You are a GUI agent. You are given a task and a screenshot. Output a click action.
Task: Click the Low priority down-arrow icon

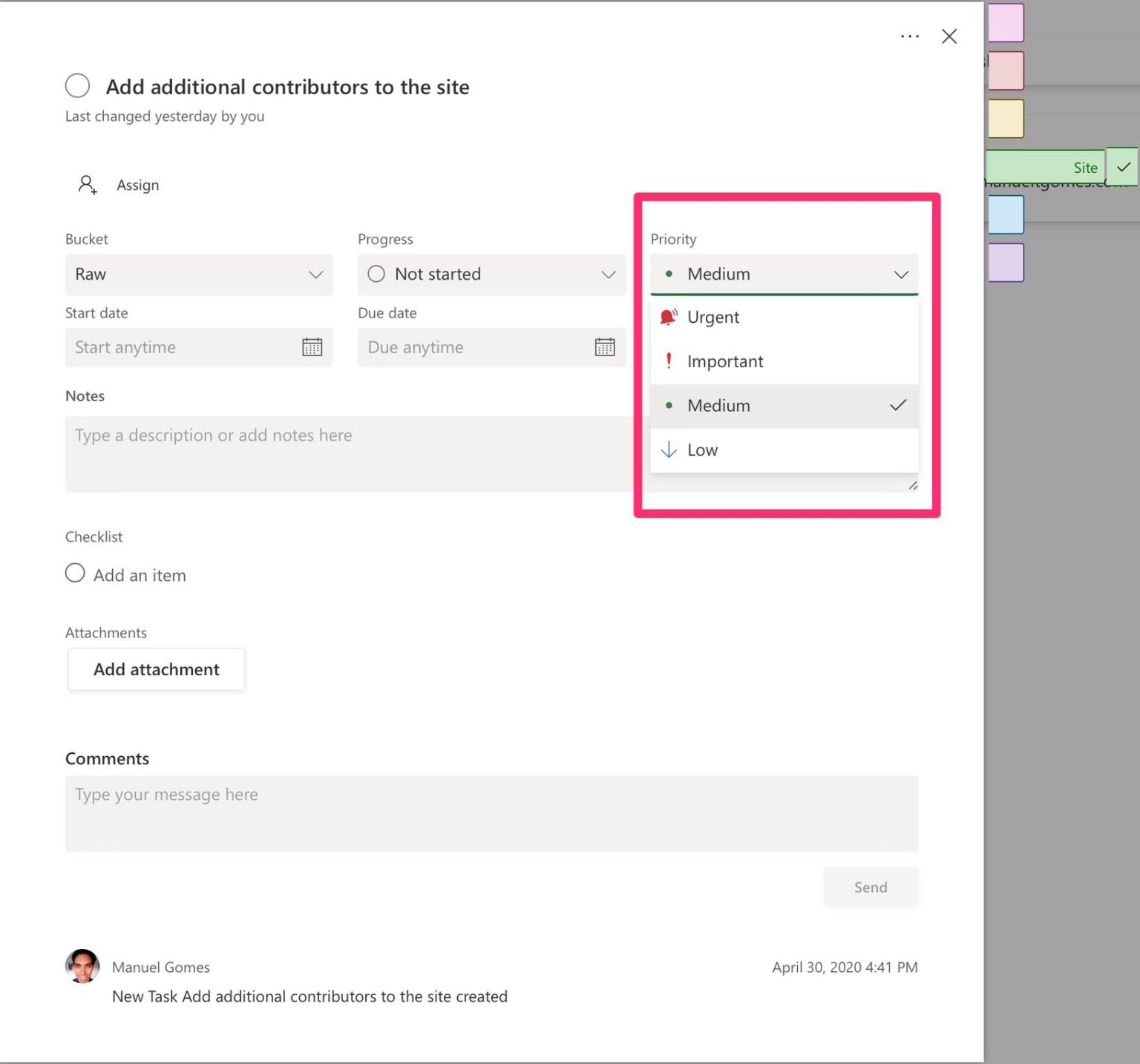point(668,450)
